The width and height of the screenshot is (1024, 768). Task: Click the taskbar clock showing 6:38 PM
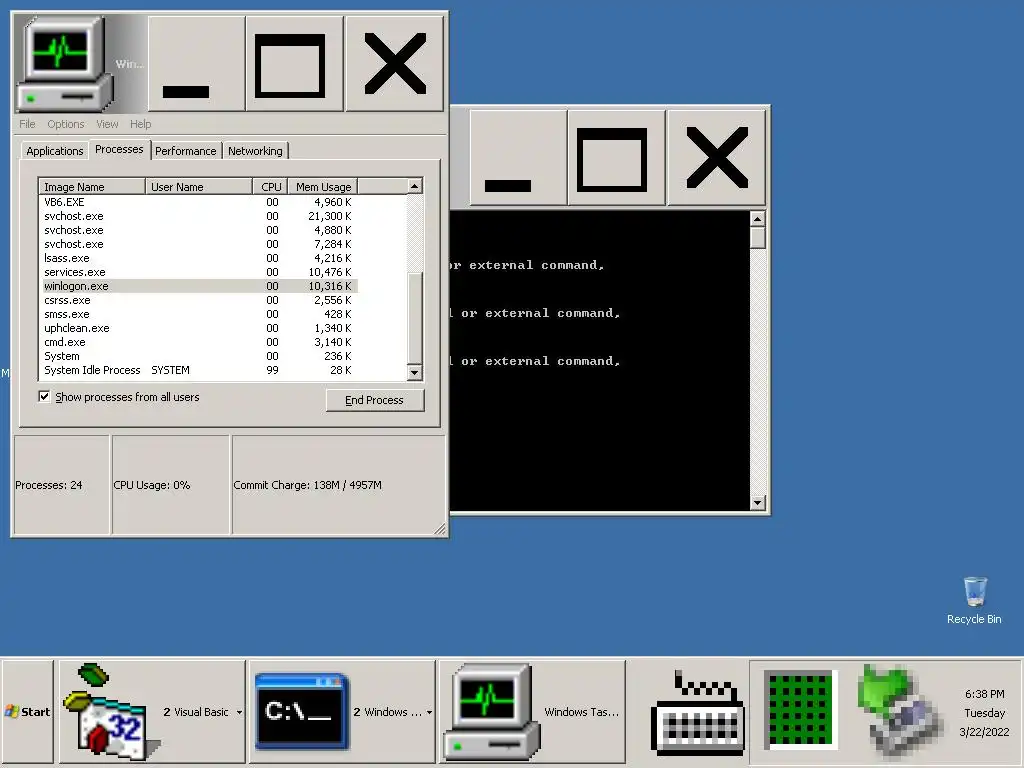tap(984, 712)
